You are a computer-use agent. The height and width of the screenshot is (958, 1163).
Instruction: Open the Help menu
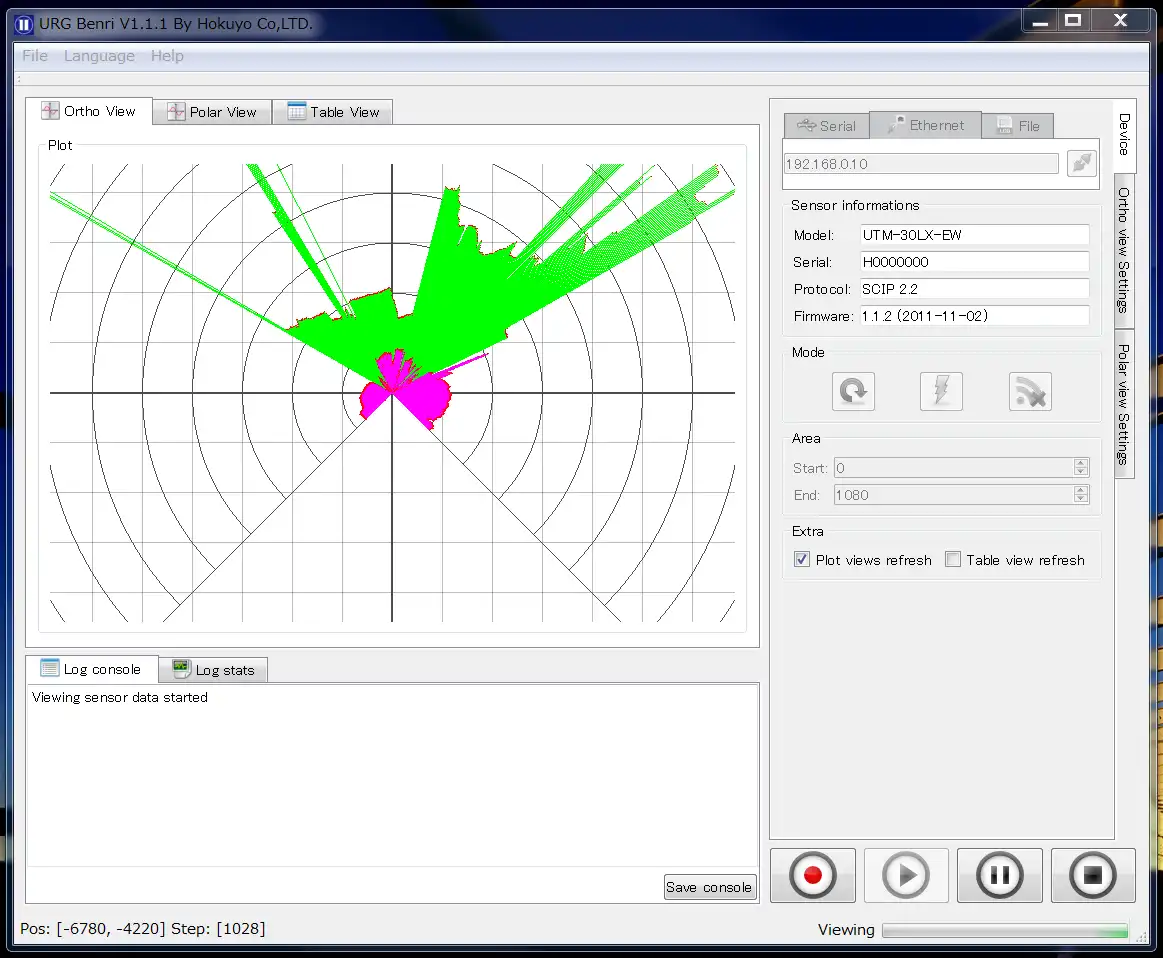click(167, 56)
